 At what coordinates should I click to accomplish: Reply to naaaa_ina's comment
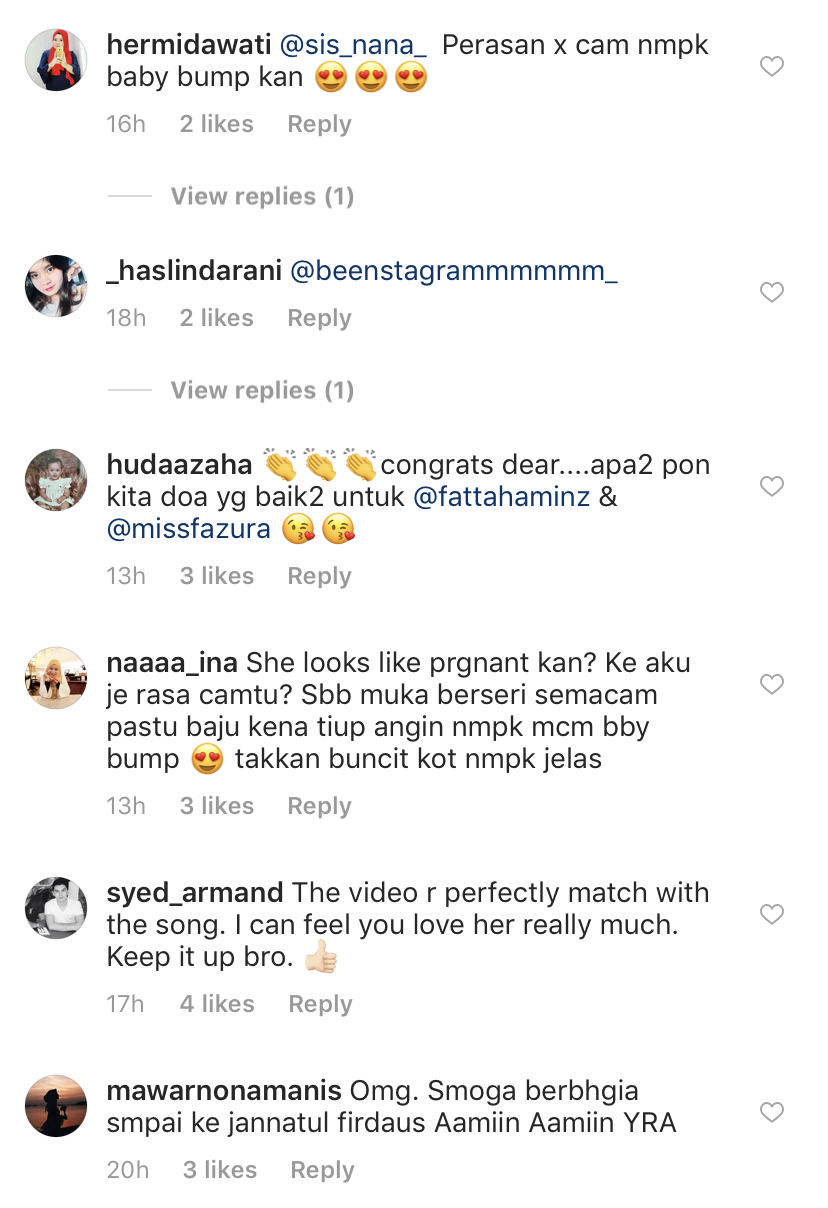pos(319,806)
